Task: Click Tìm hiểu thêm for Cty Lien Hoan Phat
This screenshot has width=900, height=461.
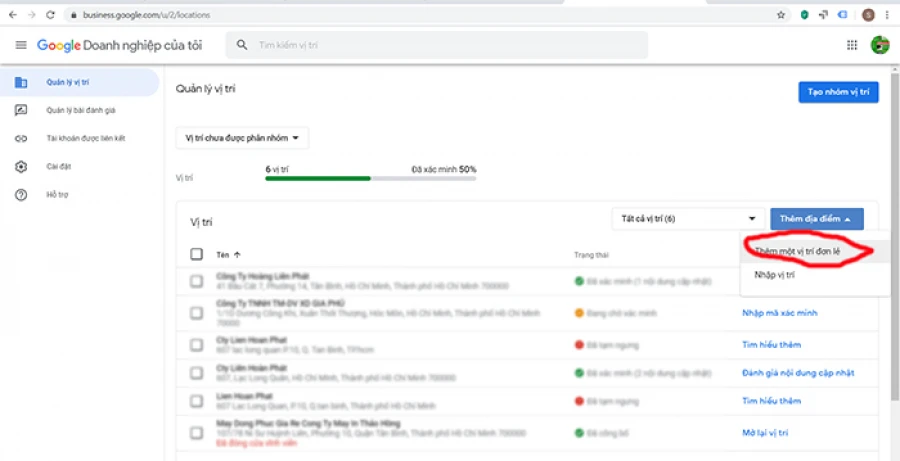Action: (x=771, y=344)
